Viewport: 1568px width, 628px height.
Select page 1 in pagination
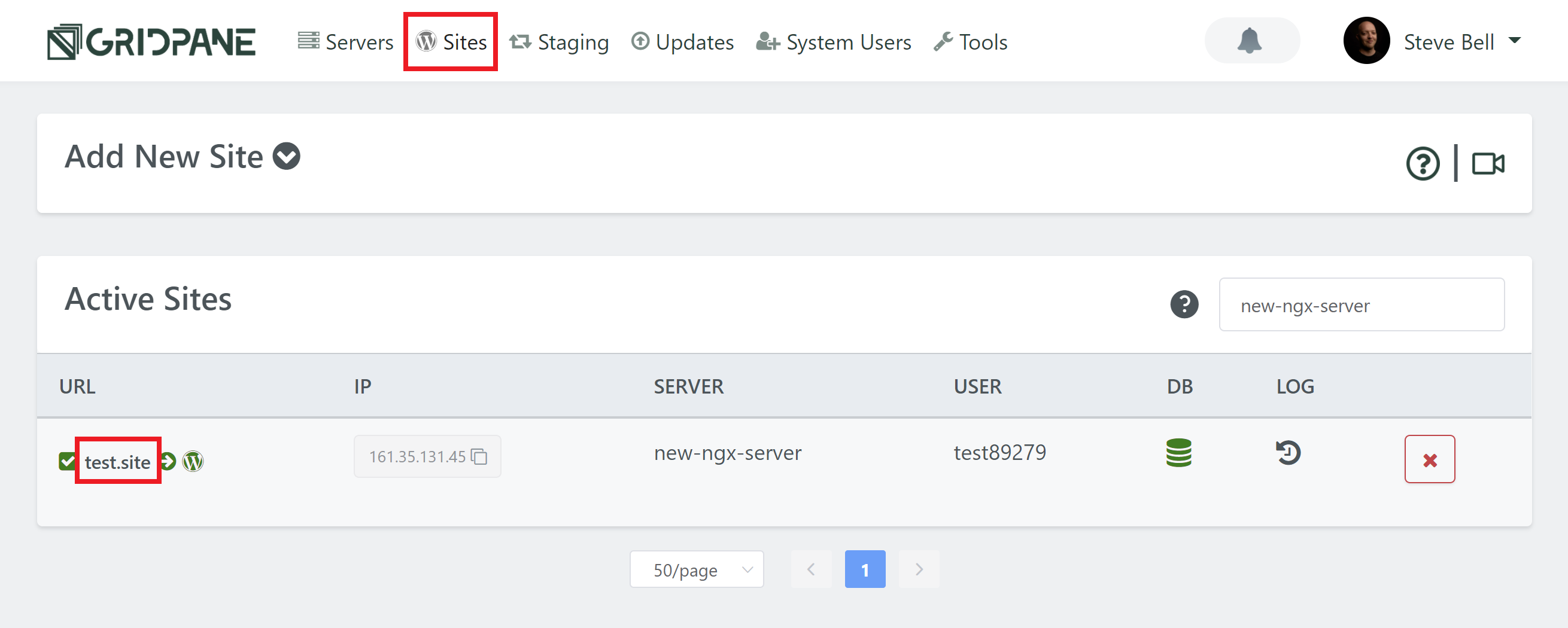click(865, 569)
